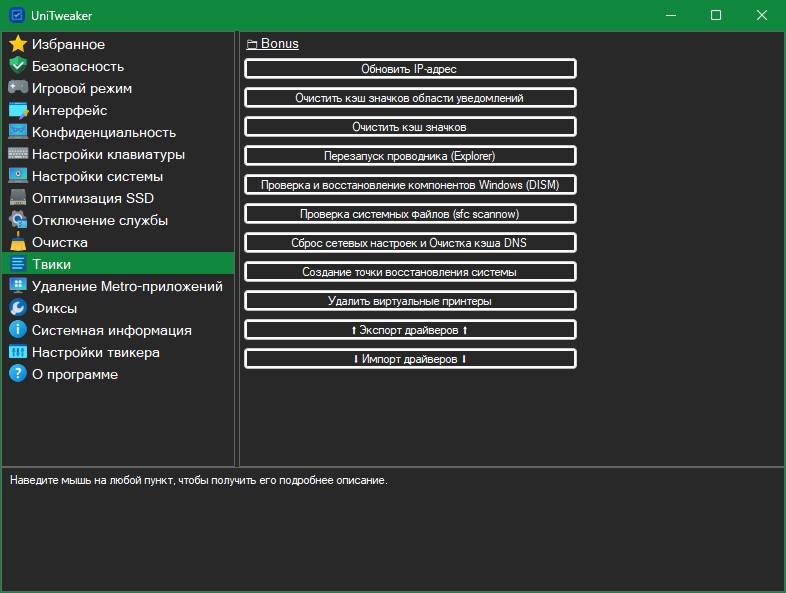Click the star icon next to Избранное

17,44
